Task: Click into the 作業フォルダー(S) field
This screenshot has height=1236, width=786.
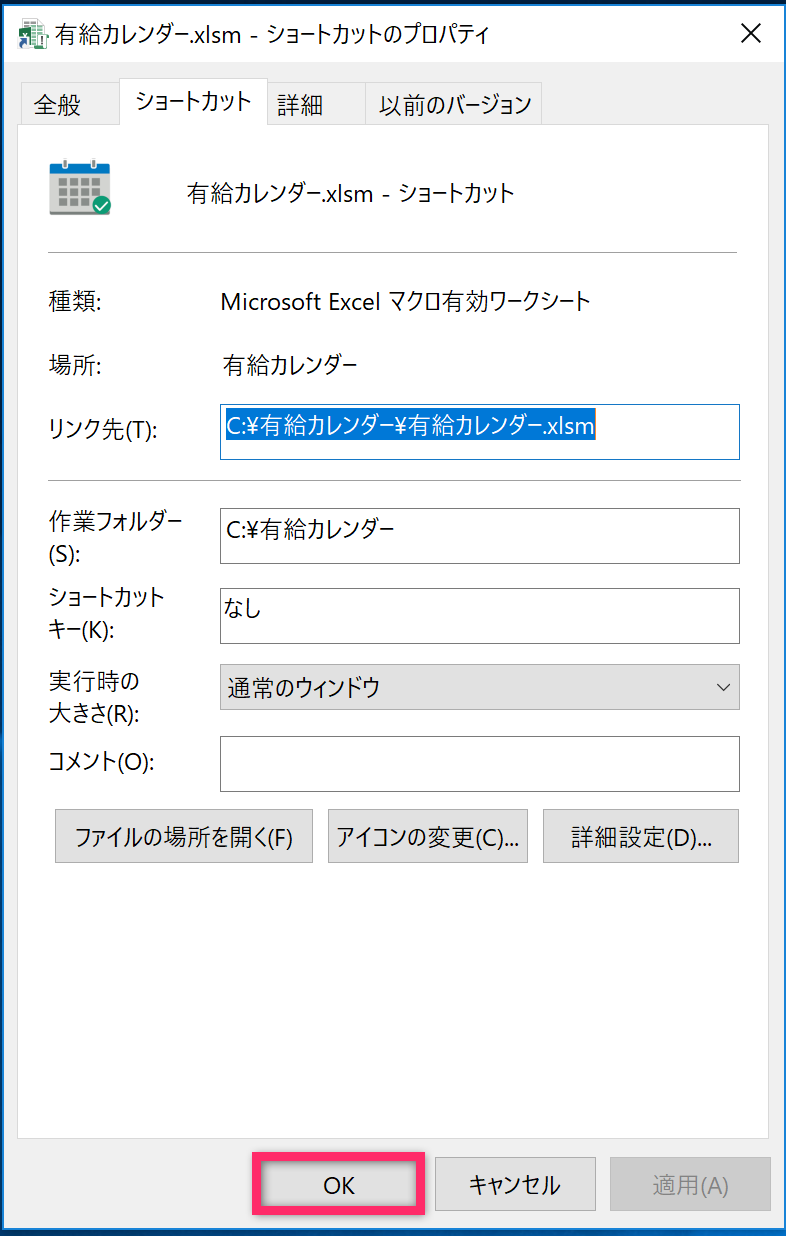Action: [479, 536]
